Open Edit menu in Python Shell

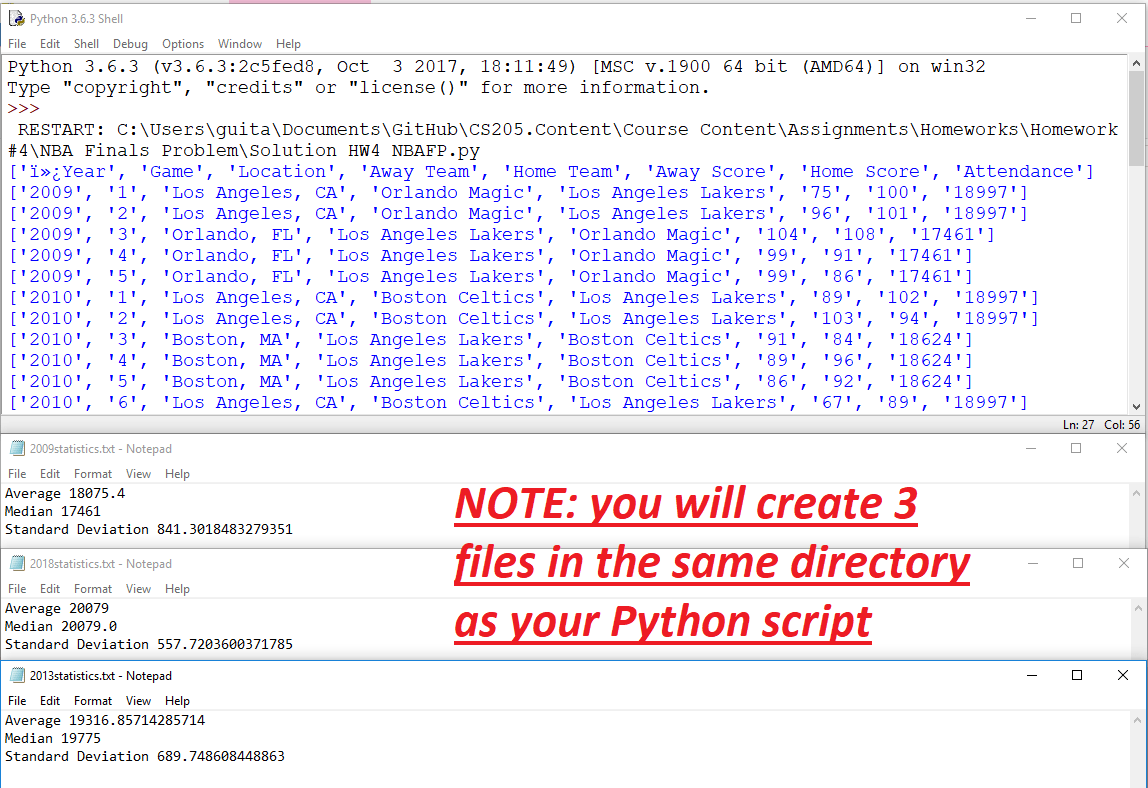50,44
